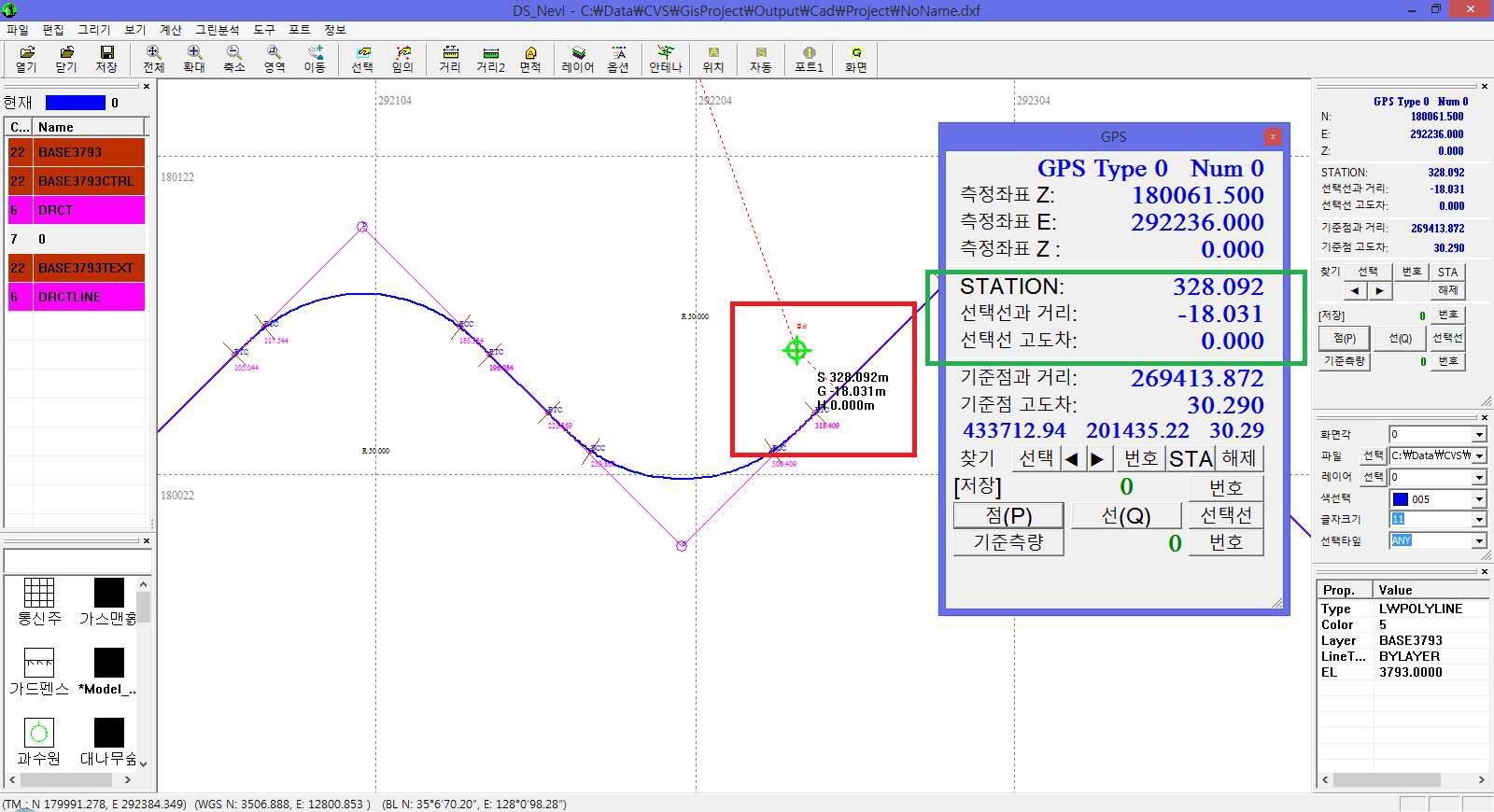Click the 안테나 (antenna) toolbar icon

666,59
